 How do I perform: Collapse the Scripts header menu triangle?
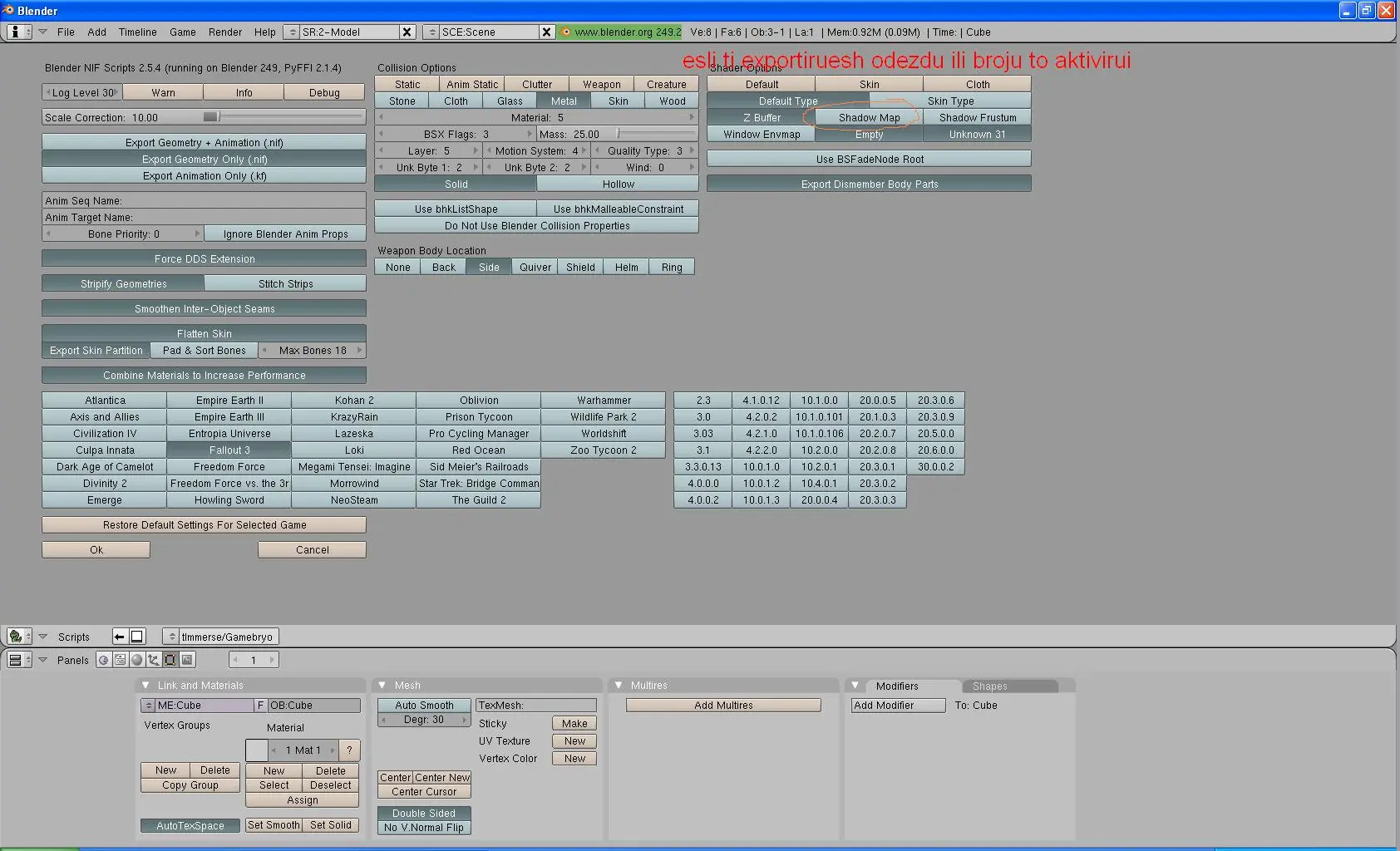[42, 637]
